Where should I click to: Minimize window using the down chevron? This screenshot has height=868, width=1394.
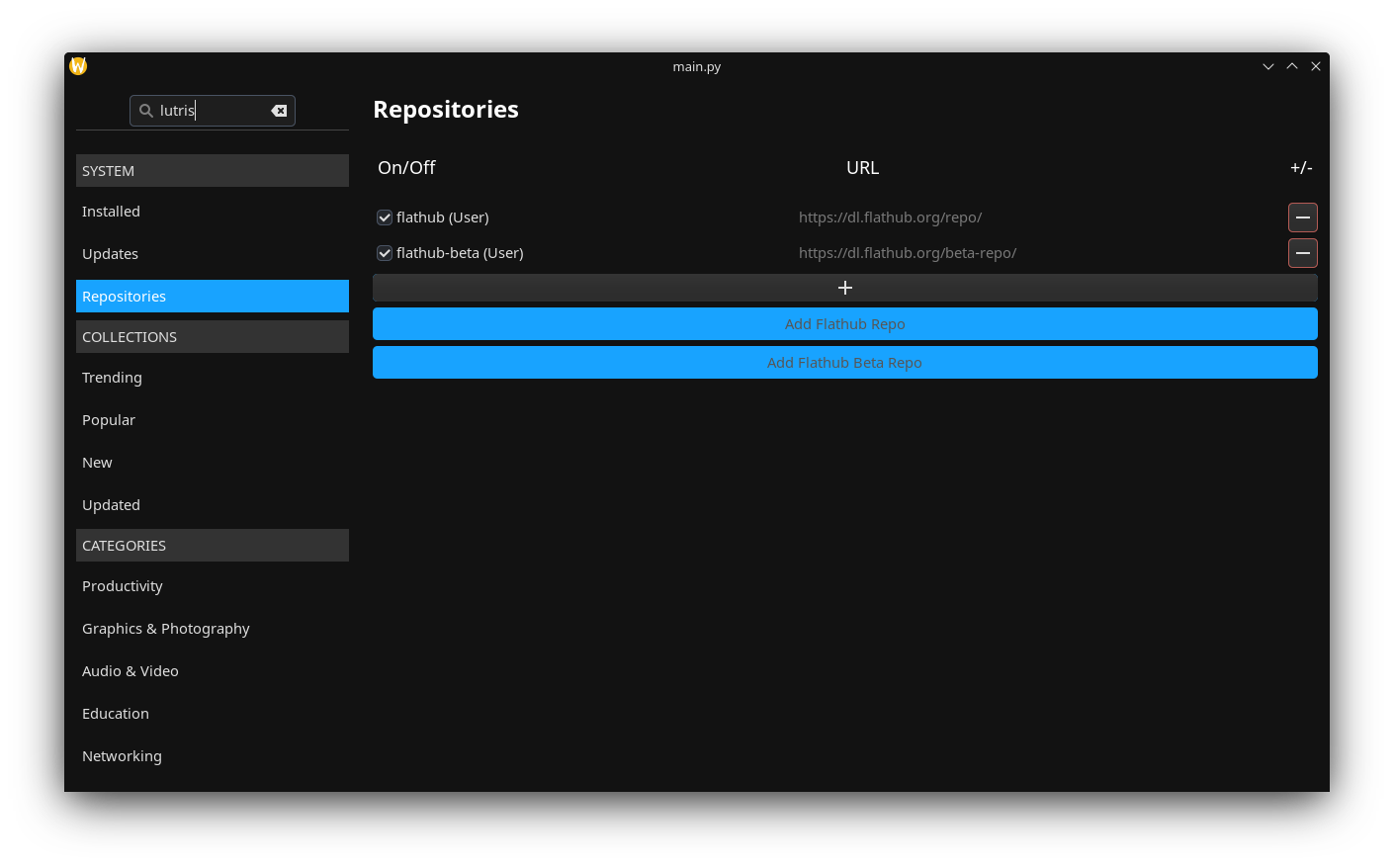pyautogui.click(x=1267, y=66)
